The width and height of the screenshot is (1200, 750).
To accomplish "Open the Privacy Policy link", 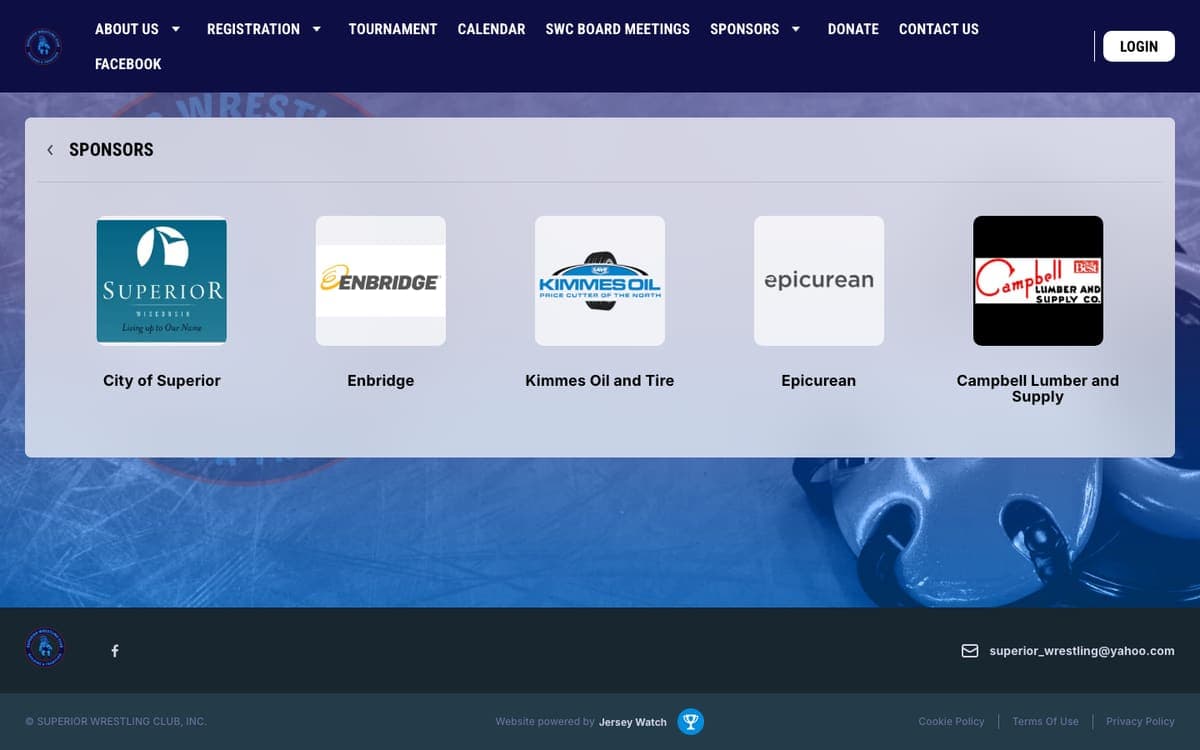I will (x=1140, y=721).
